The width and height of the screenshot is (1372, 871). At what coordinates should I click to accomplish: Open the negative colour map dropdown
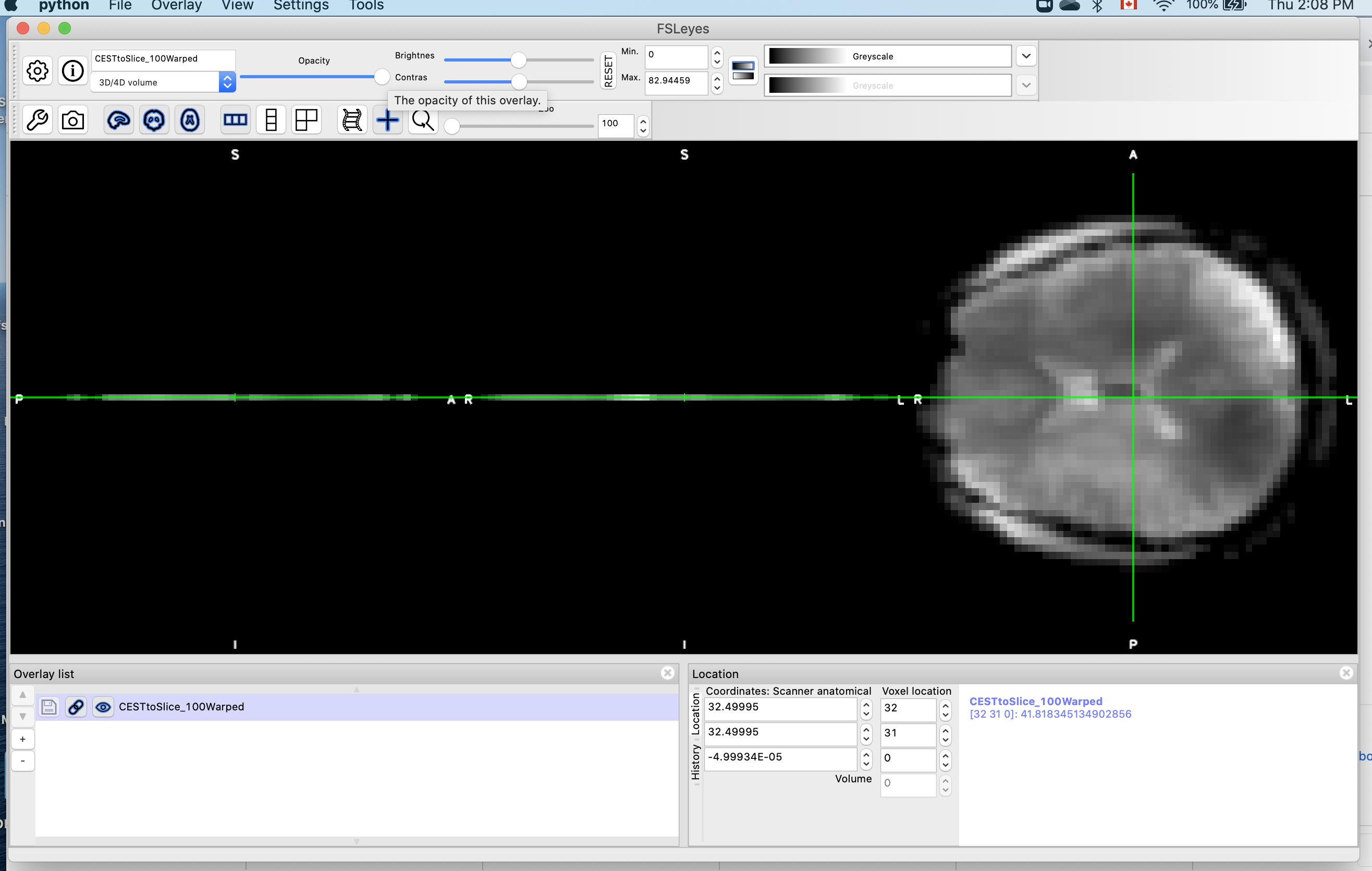(x=1025, y=86)
